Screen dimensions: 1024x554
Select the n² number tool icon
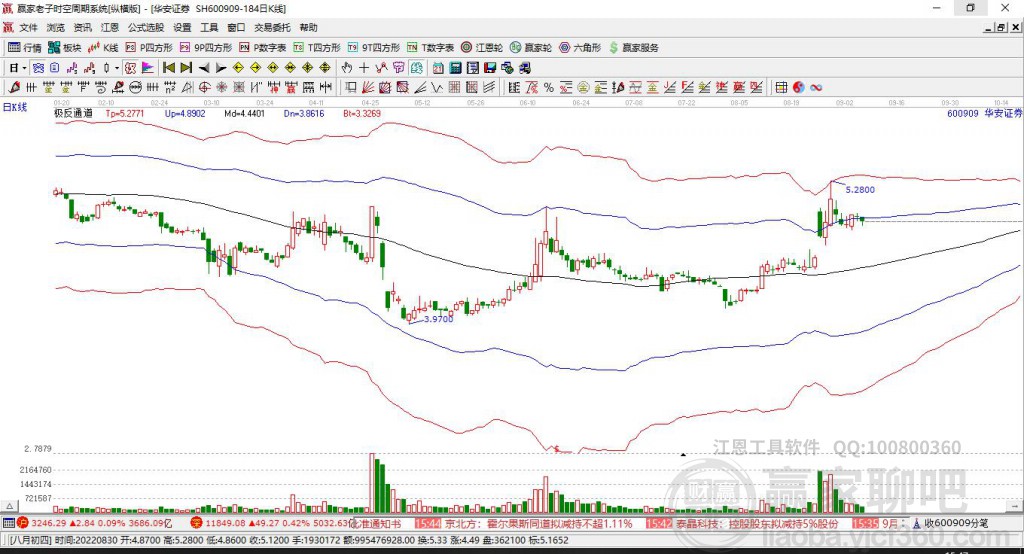[x=169, y=88]
